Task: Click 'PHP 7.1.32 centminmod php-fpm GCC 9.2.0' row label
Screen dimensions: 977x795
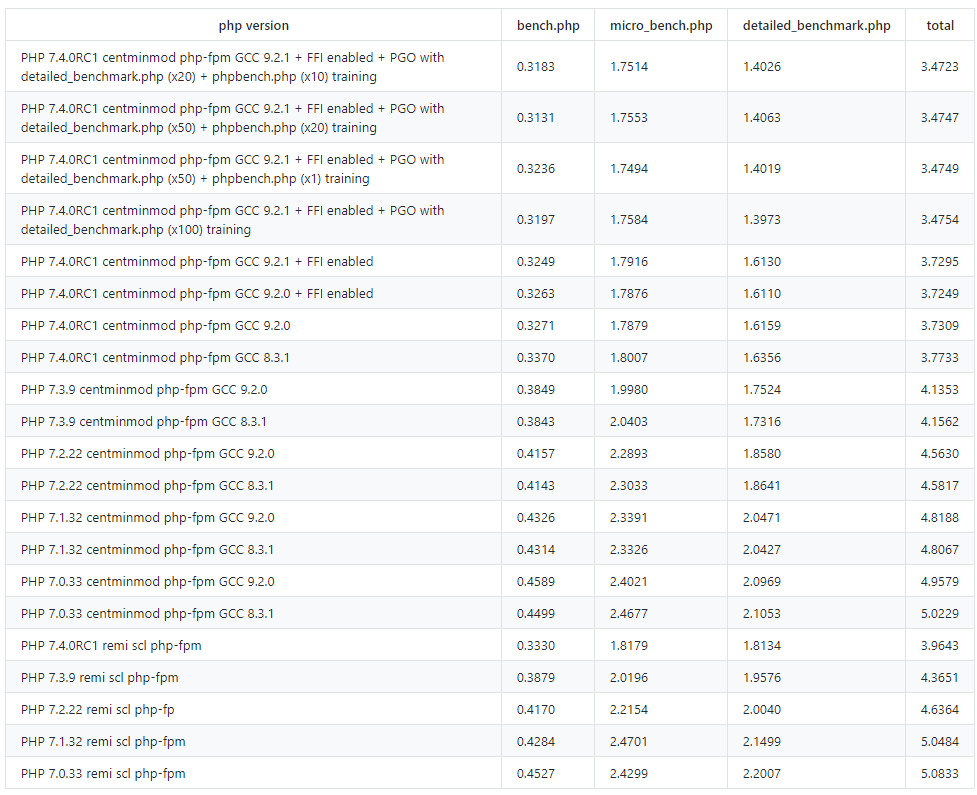Action: click(x=148, y=518)
